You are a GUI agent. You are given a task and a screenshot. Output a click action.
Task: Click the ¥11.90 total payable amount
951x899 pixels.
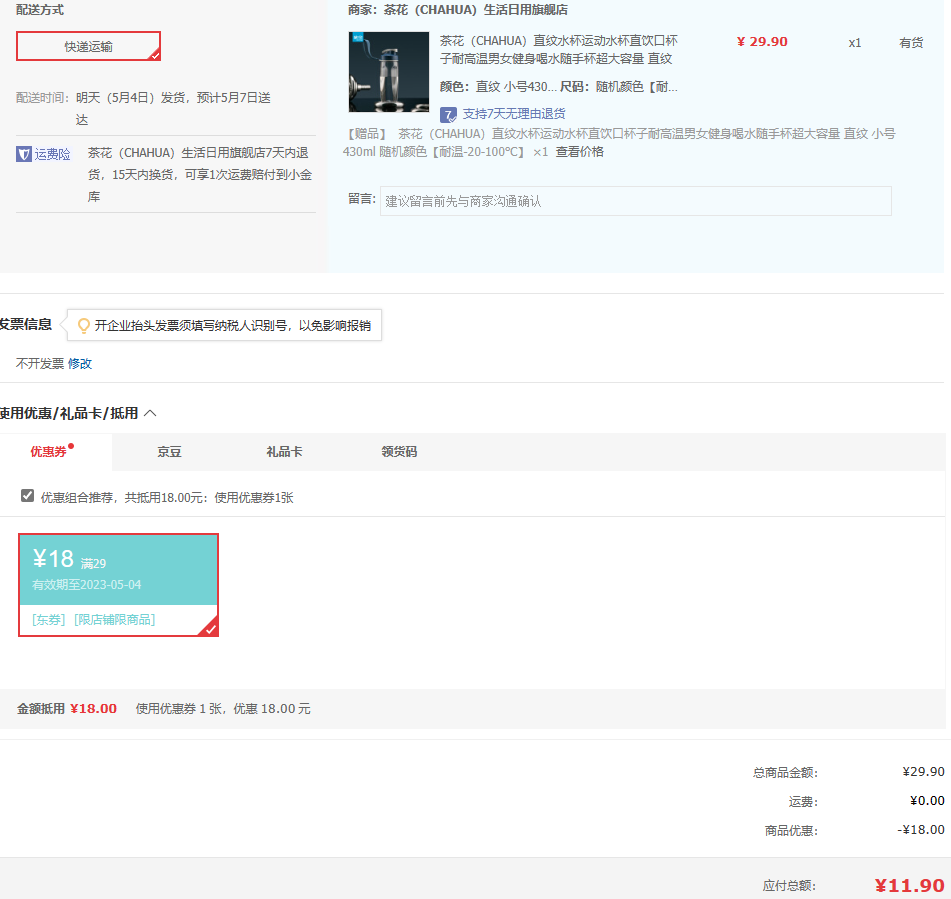909,886
